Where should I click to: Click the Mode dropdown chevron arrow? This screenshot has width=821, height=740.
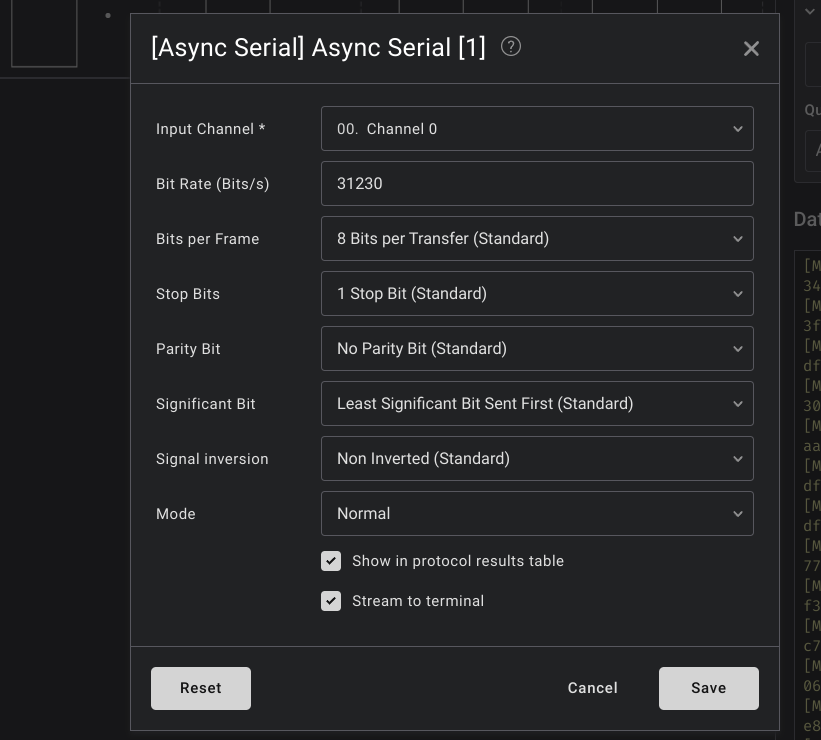coord(738,514)
